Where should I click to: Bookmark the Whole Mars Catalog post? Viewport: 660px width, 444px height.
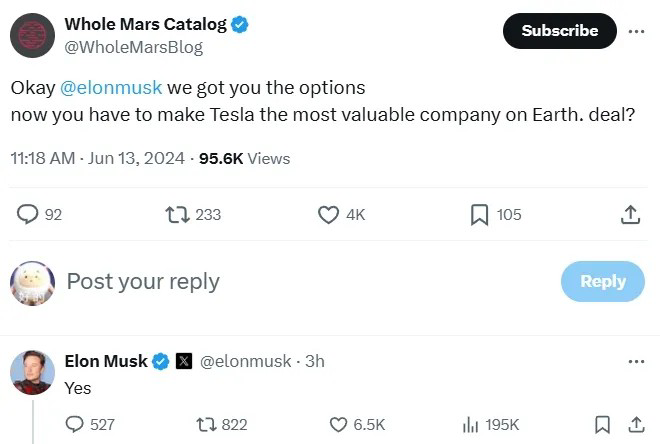[480, 214]
